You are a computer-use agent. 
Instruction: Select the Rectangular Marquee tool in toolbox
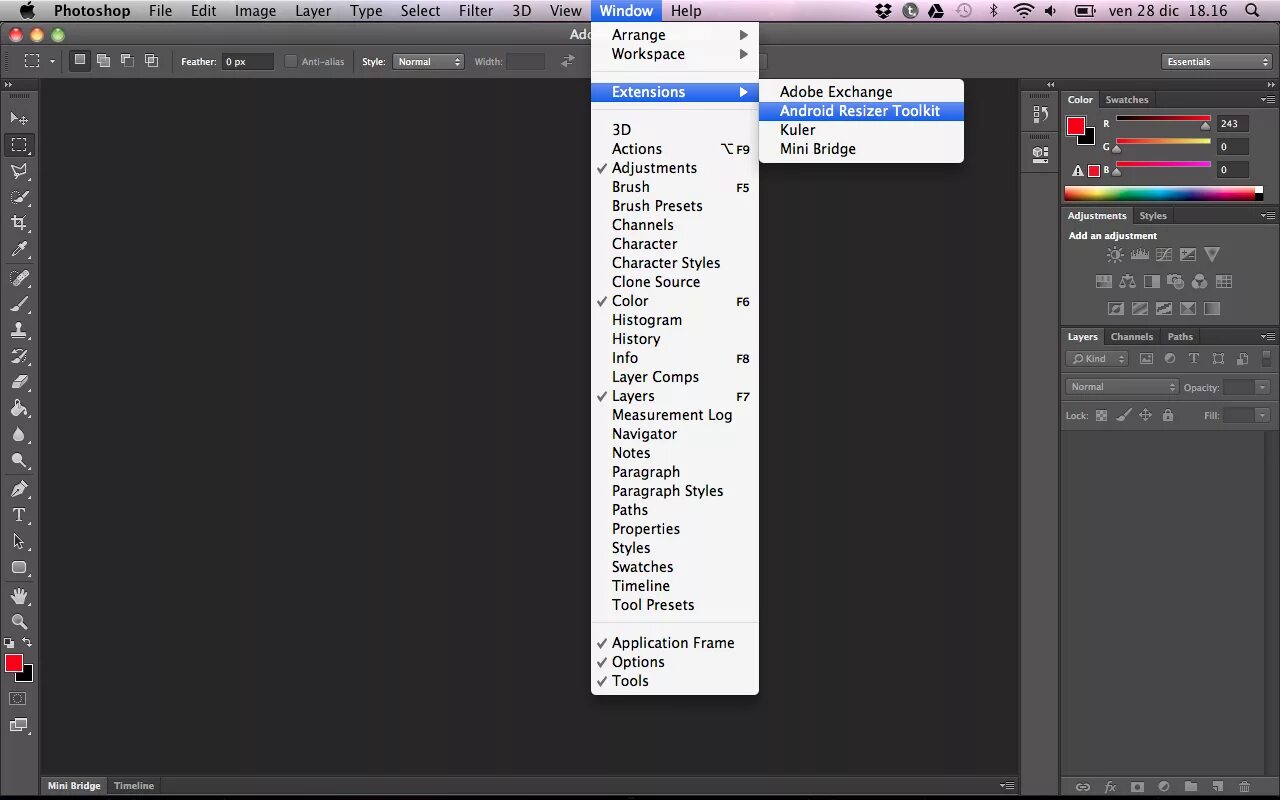(x=19, y=145)
